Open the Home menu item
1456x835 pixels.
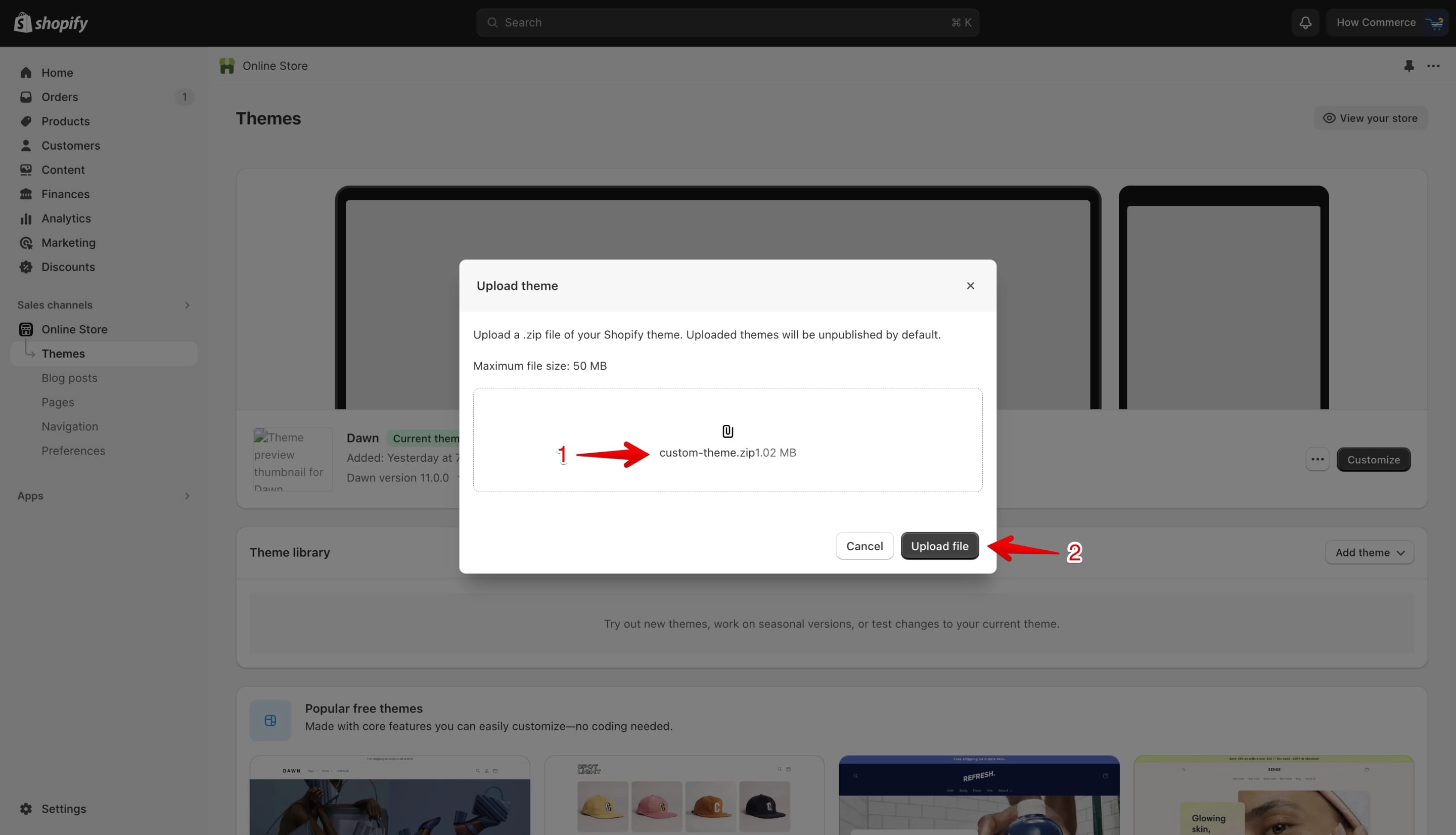pyautogui.click(x=104, y=73)
